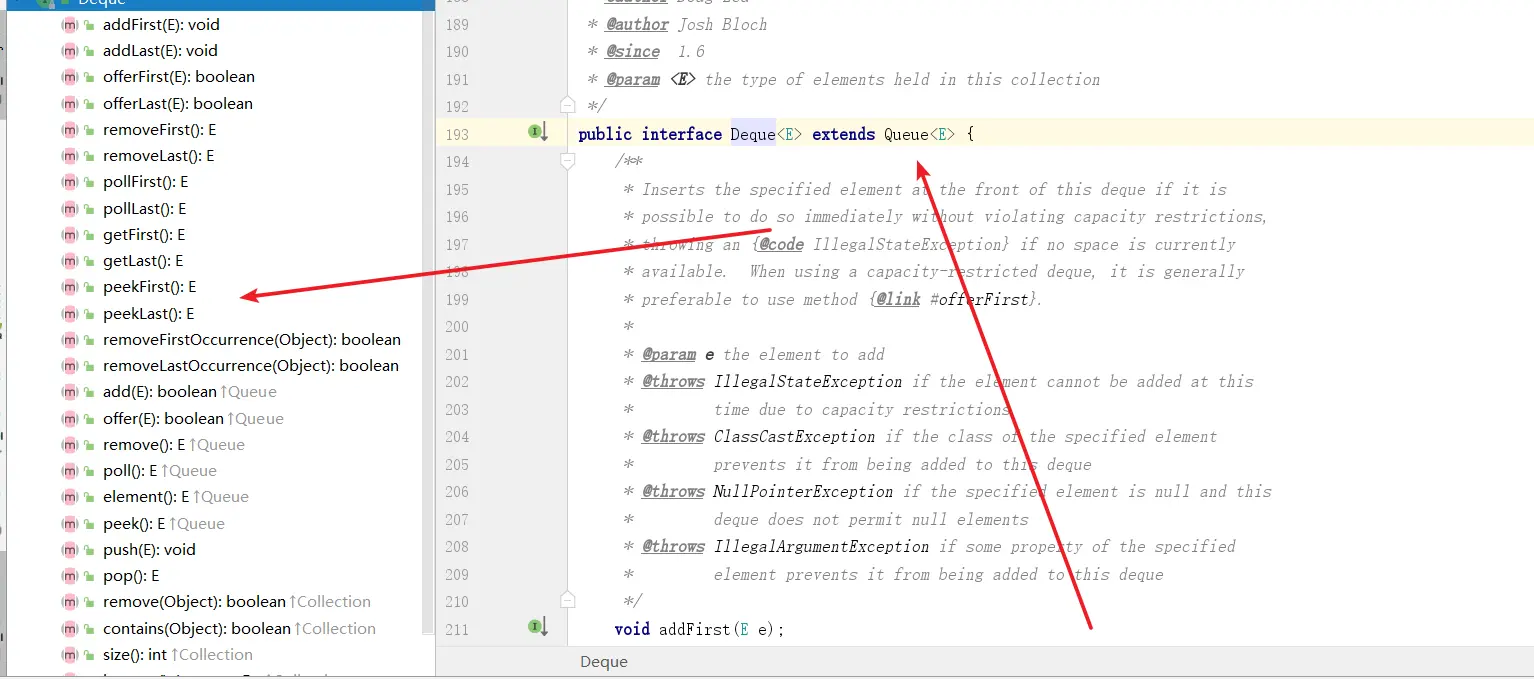The height and width of the screenshot is (679, 1534).
Task: Click the Deque identifier on line 193
Action: [753, 134]
